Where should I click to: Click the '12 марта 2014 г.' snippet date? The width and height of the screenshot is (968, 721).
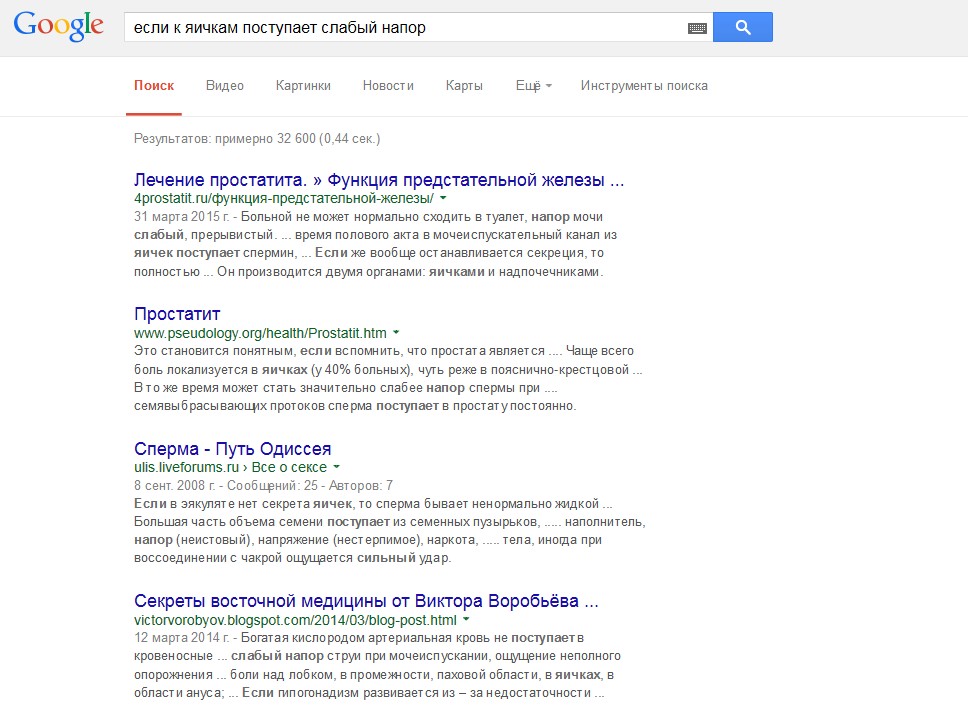coord(182,638)
